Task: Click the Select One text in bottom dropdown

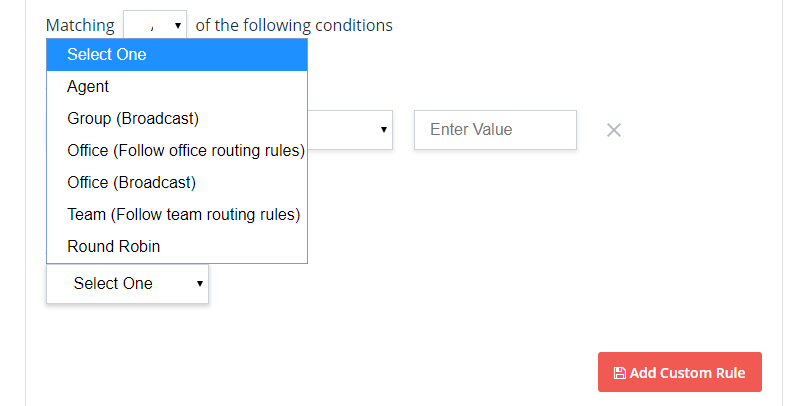Action: 113,284
